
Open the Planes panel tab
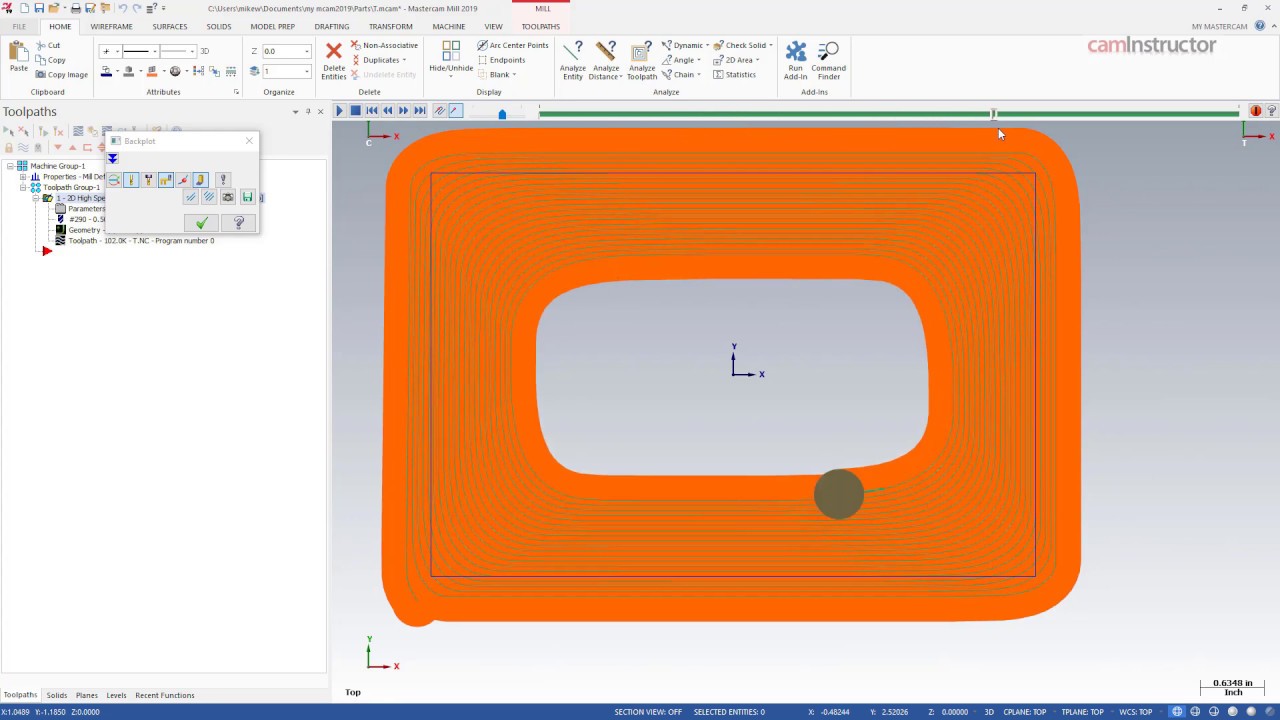[x=87, y=695]
